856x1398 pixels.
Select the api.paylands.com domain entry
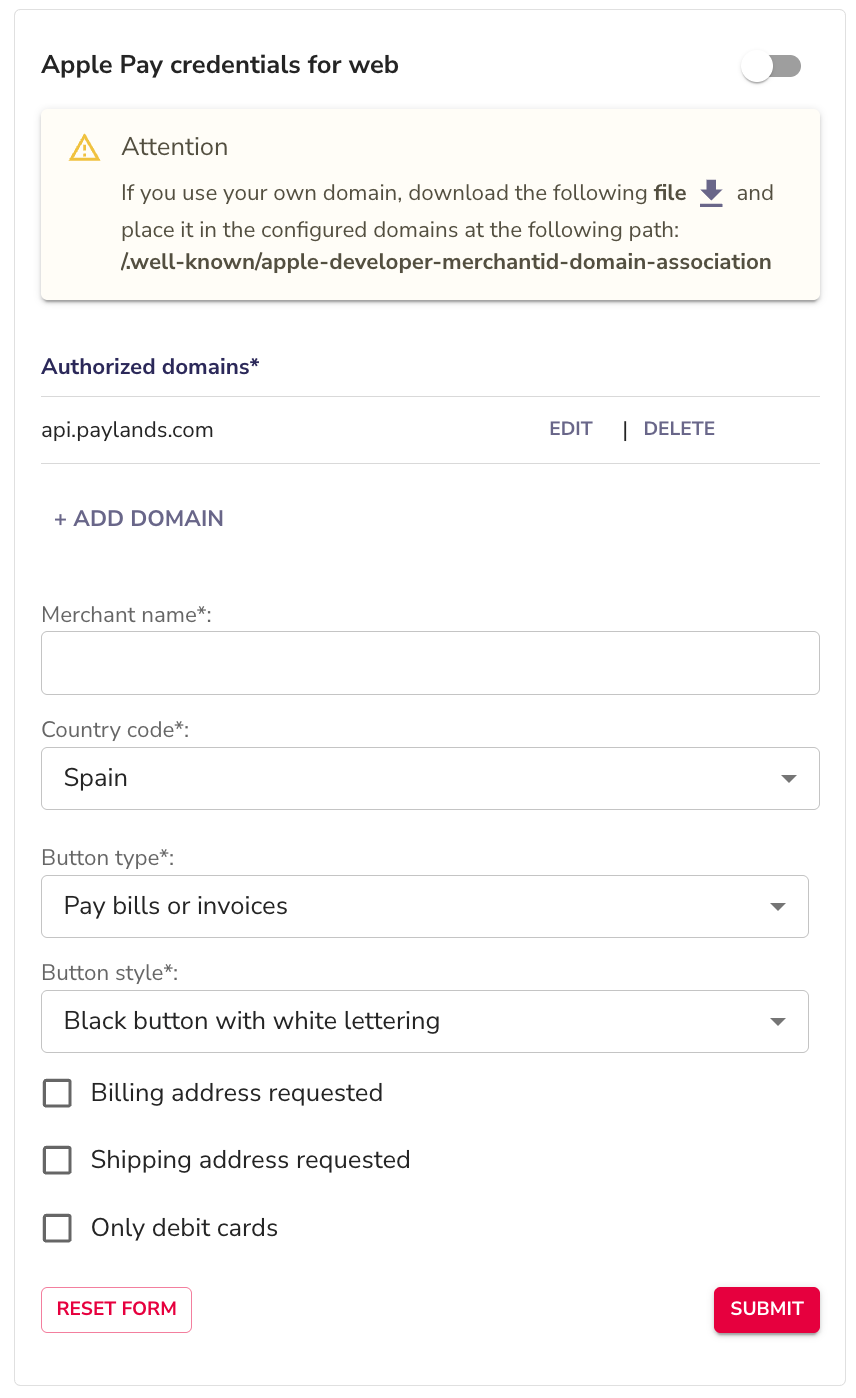[x=127, y=429]
